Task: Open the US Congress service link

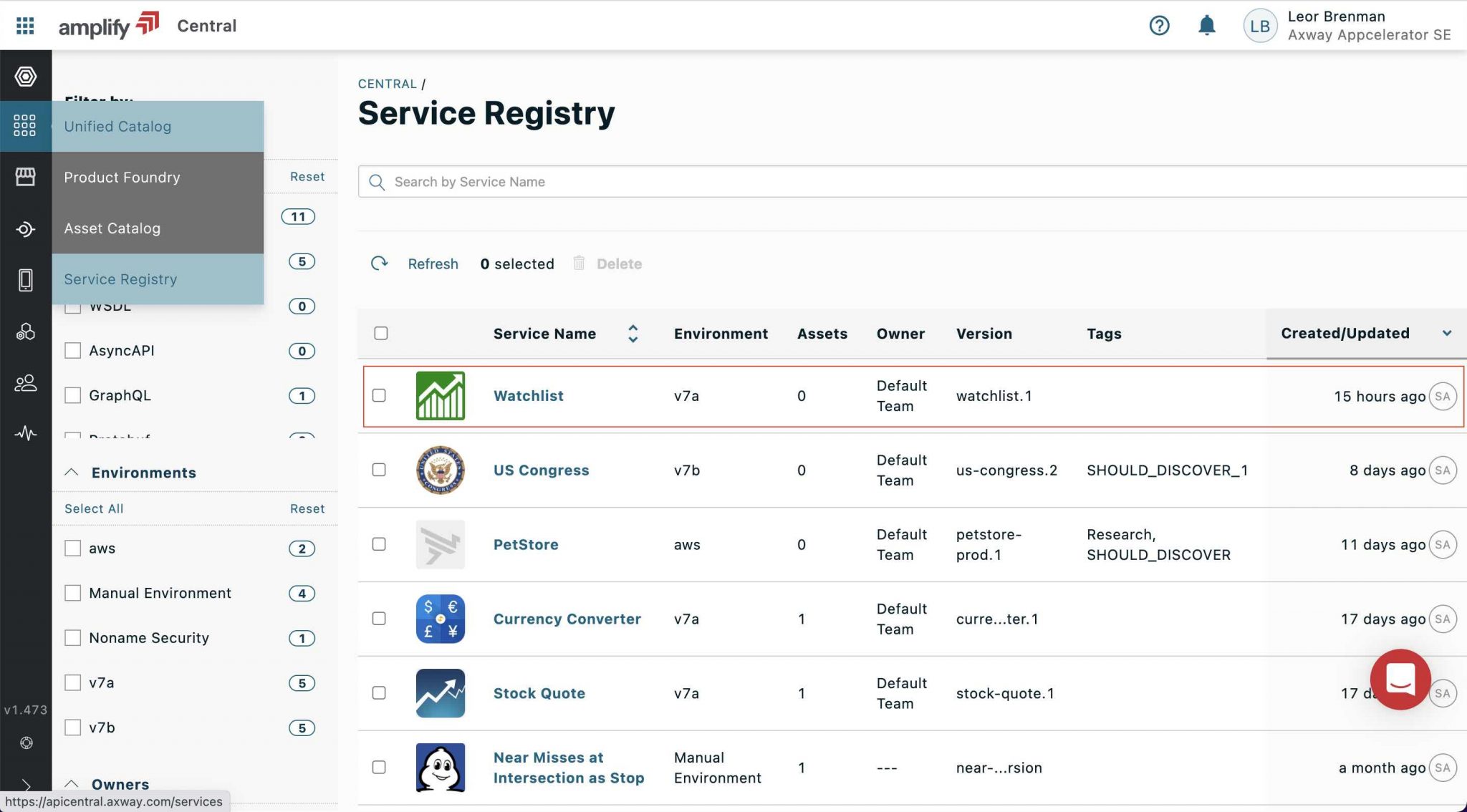Action: point(541,470)
